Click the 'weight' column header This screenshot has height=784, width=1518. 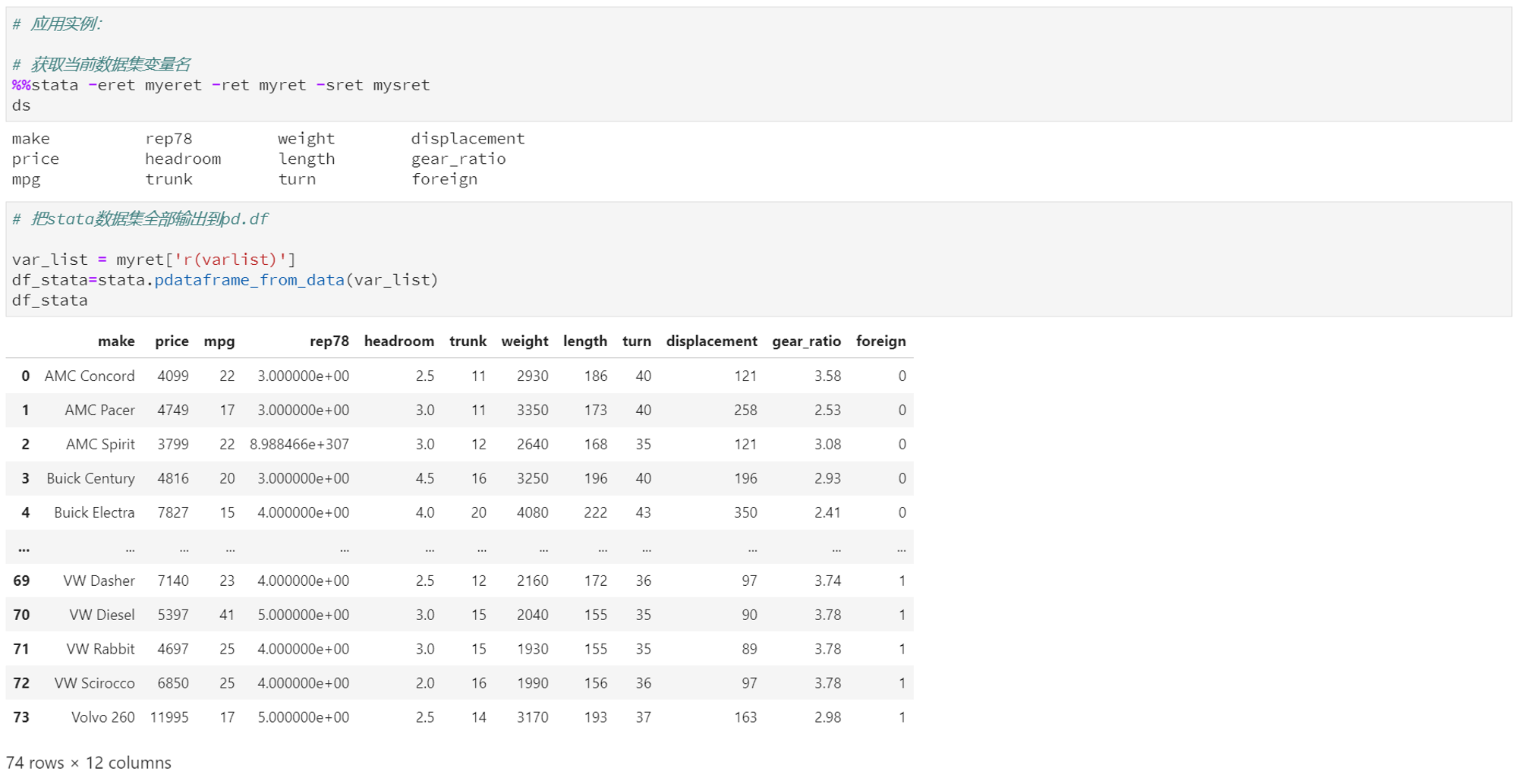[524, 342]
